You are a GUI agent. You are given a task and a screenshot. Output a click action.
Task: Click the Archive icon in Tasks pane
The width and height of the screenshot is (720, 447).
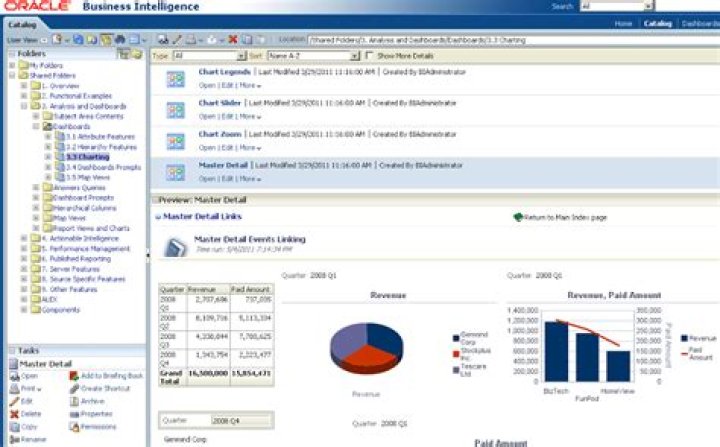coord(74,401)
